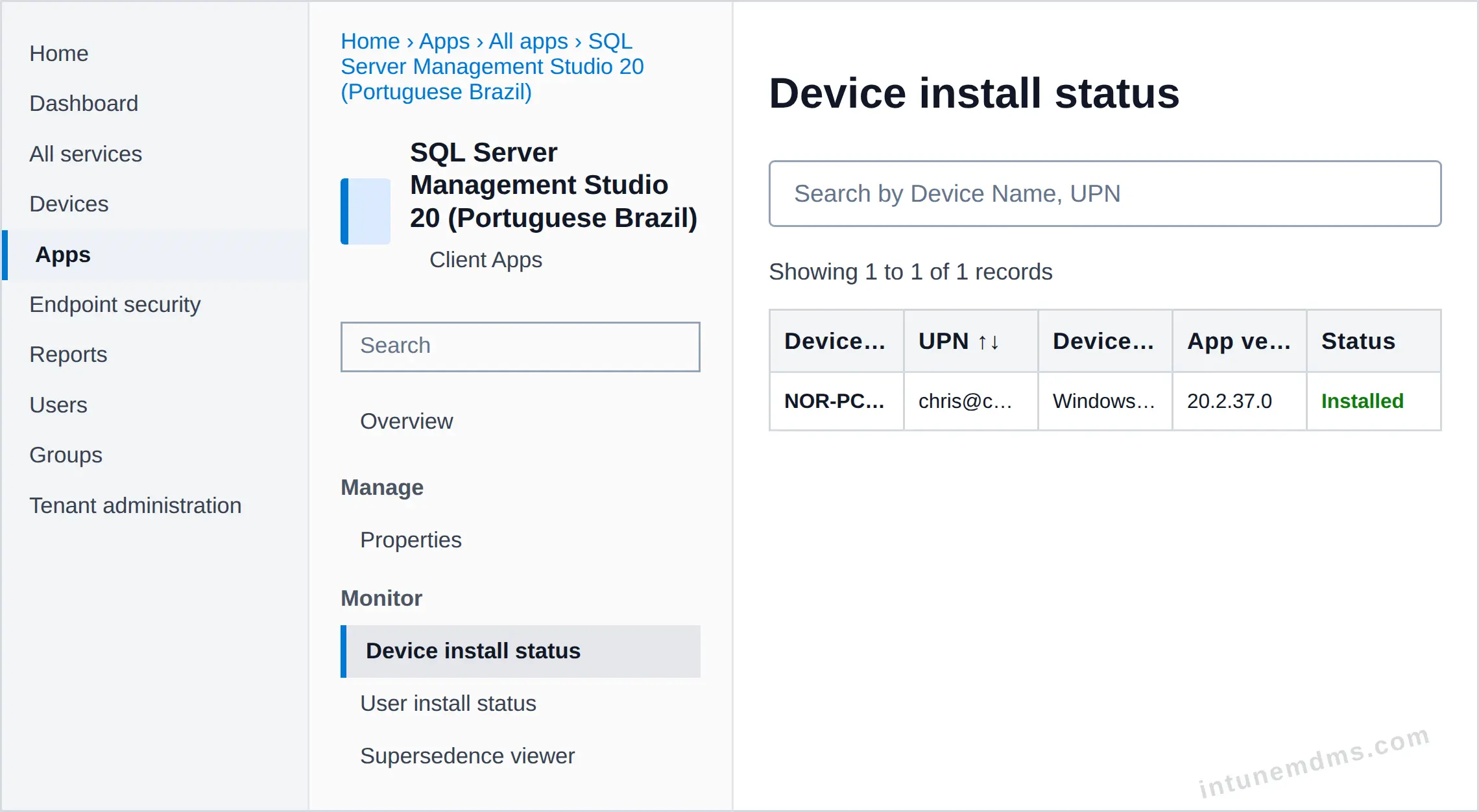Open Supersedence viewer
The height and width of the screenshot is (812, 1479).
pyautogui.click(x=467, y=756)
